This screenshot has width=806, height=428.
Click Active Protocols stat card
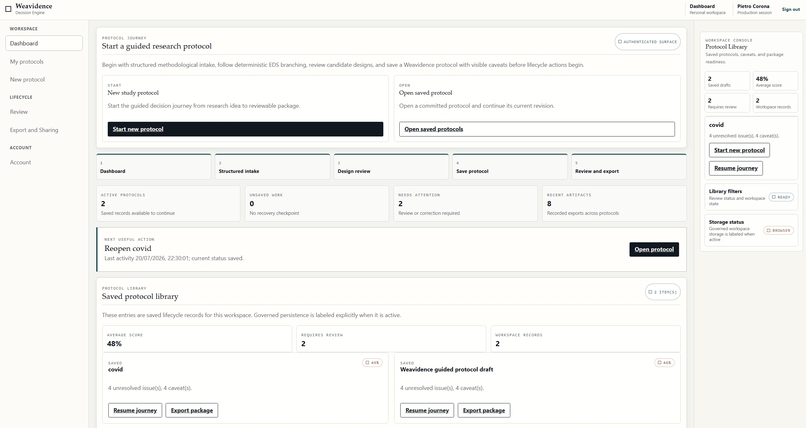168,203
